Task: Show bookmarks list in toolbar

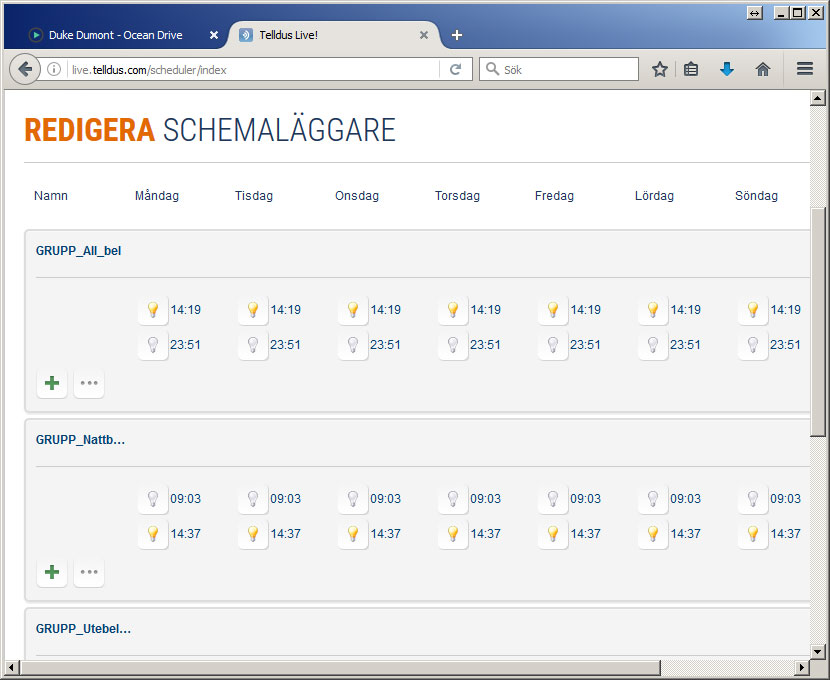Action: click(x=691, y=69)
